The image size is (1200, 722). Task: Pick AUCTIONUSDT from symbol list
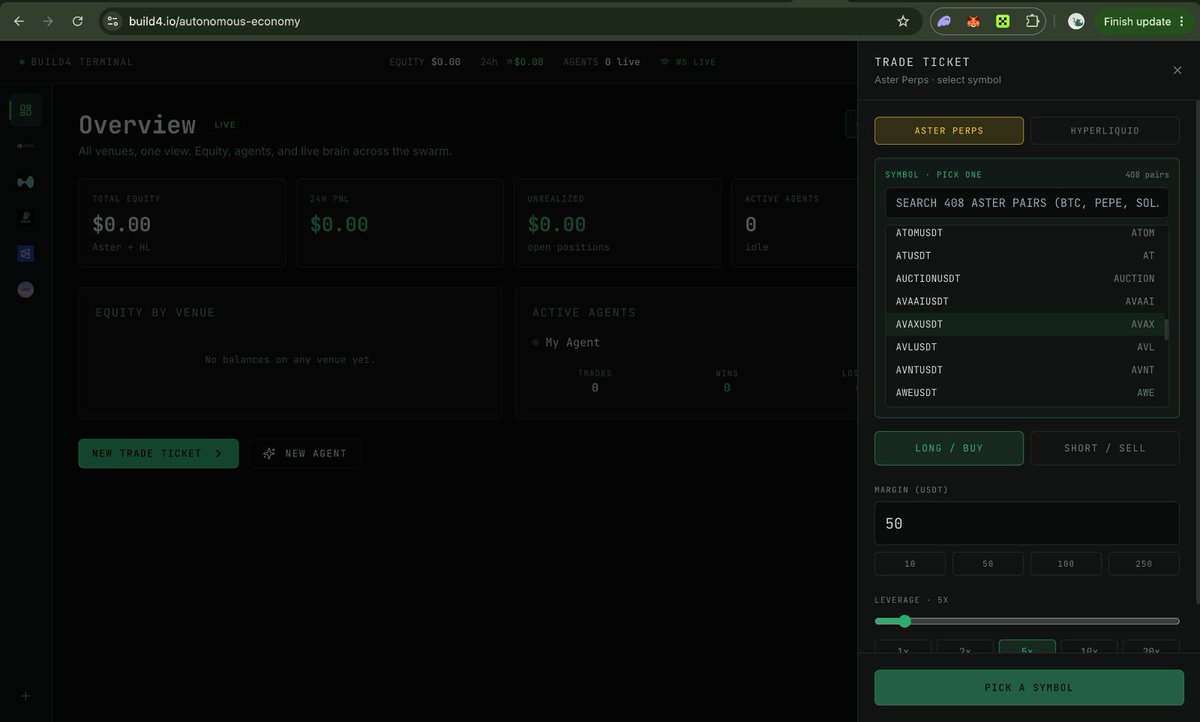point(1025,279)
